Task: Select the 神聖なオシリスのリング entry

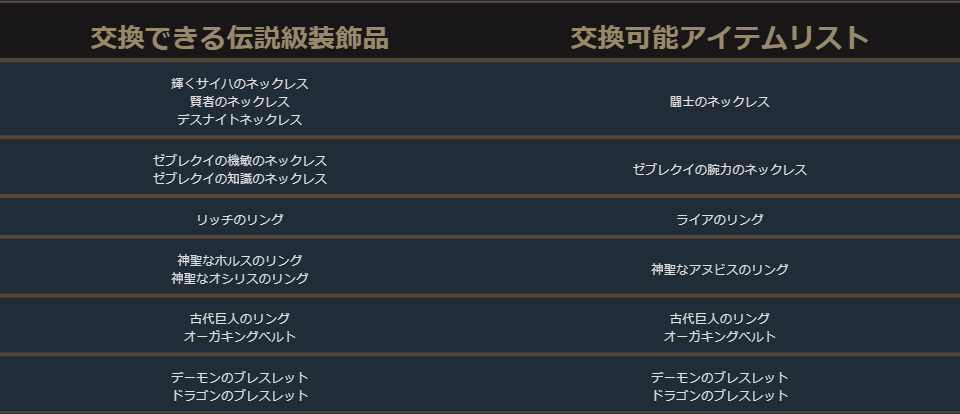Action: 239,279
